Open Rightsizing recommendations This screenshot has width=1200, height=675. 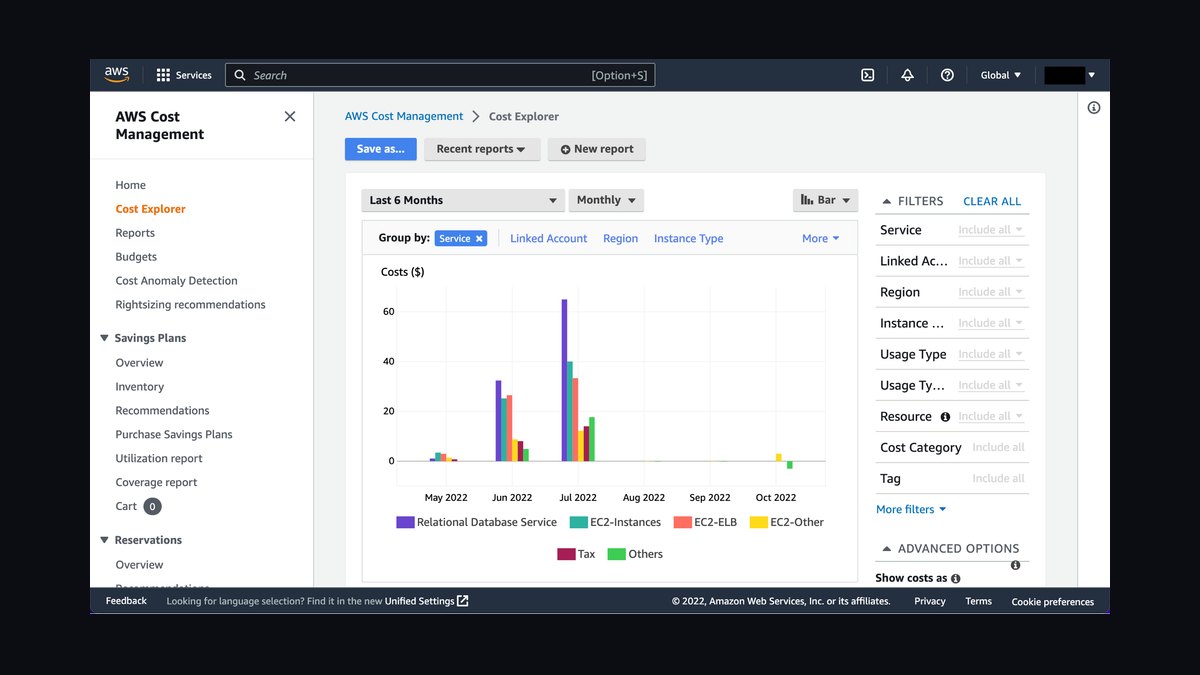[x=190, y=305]
